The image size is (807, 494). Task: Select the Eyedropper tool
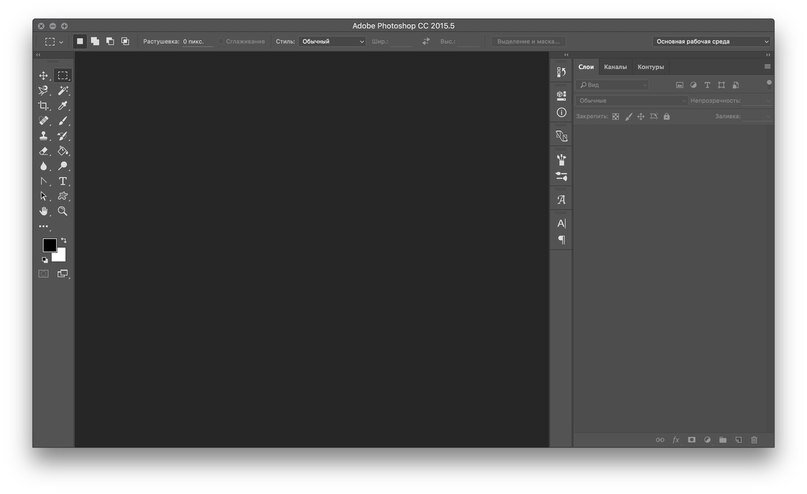click(x=63, y=105)
